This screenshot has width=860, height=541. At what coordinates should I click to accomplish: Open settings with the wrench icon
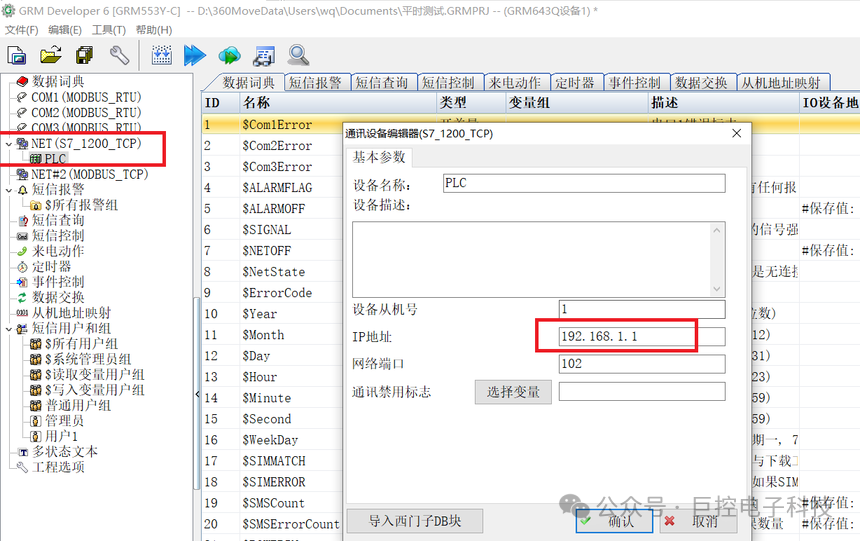119,55
